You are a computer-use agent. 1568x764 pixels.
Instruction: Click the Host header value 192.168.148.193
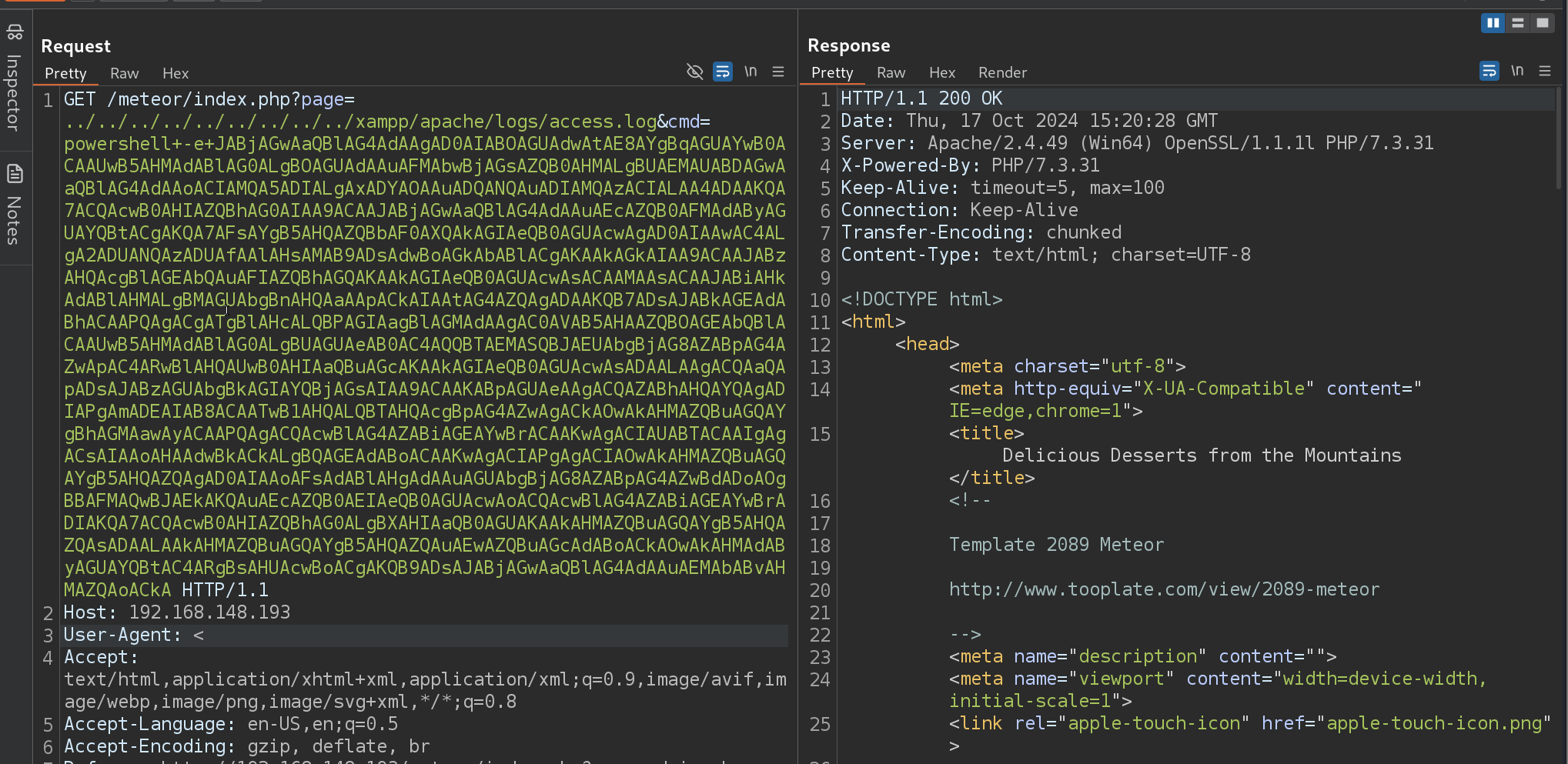pyautogui.click(x=209, y=612)
